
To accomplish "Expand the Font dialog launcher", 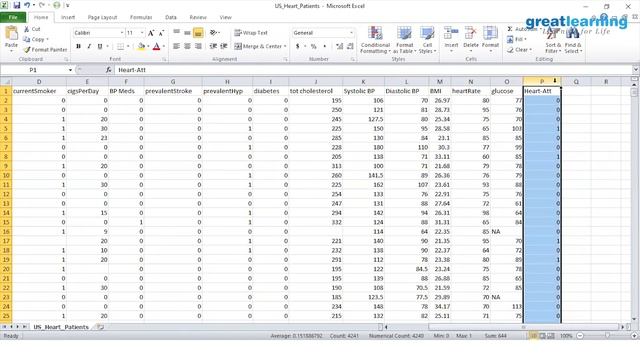I will 164,60.
